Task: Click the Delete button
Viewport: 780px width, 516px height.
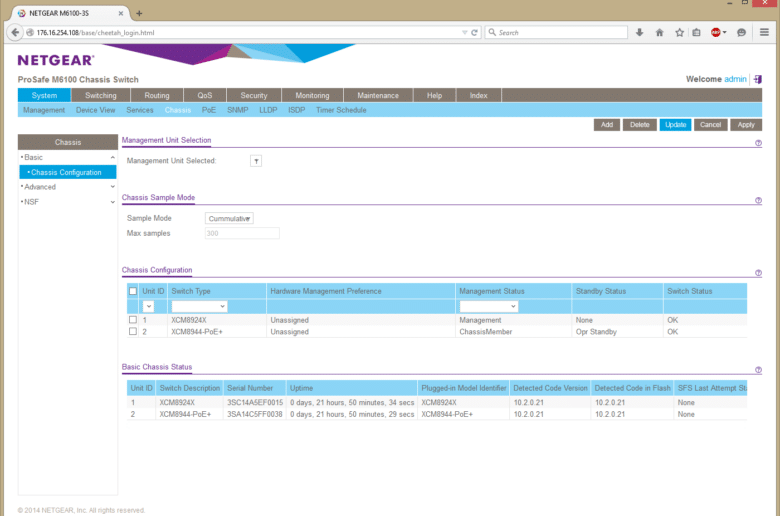Action: coord(640,125)
